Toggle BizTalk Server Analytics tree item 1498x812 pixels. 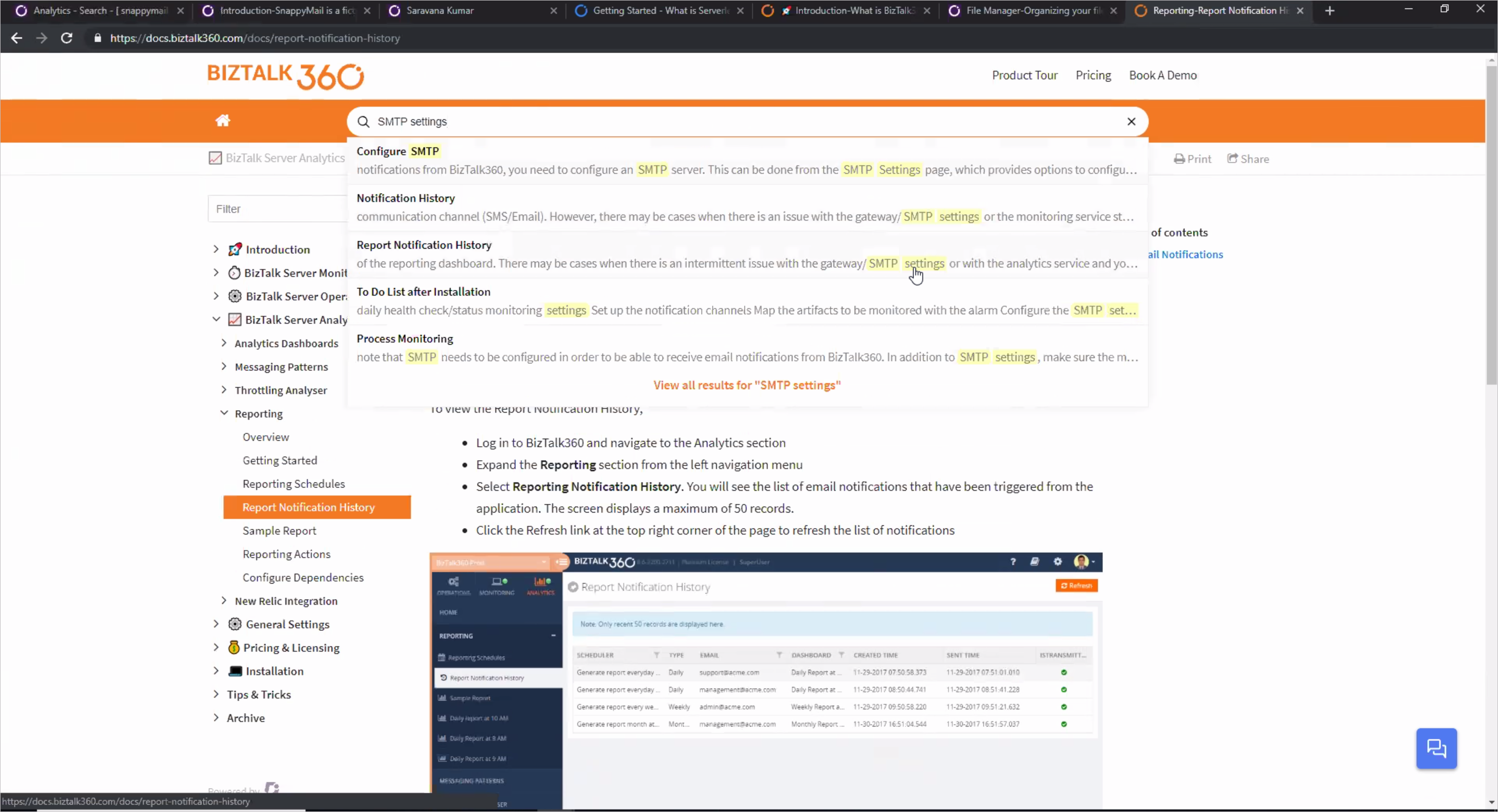216,320
